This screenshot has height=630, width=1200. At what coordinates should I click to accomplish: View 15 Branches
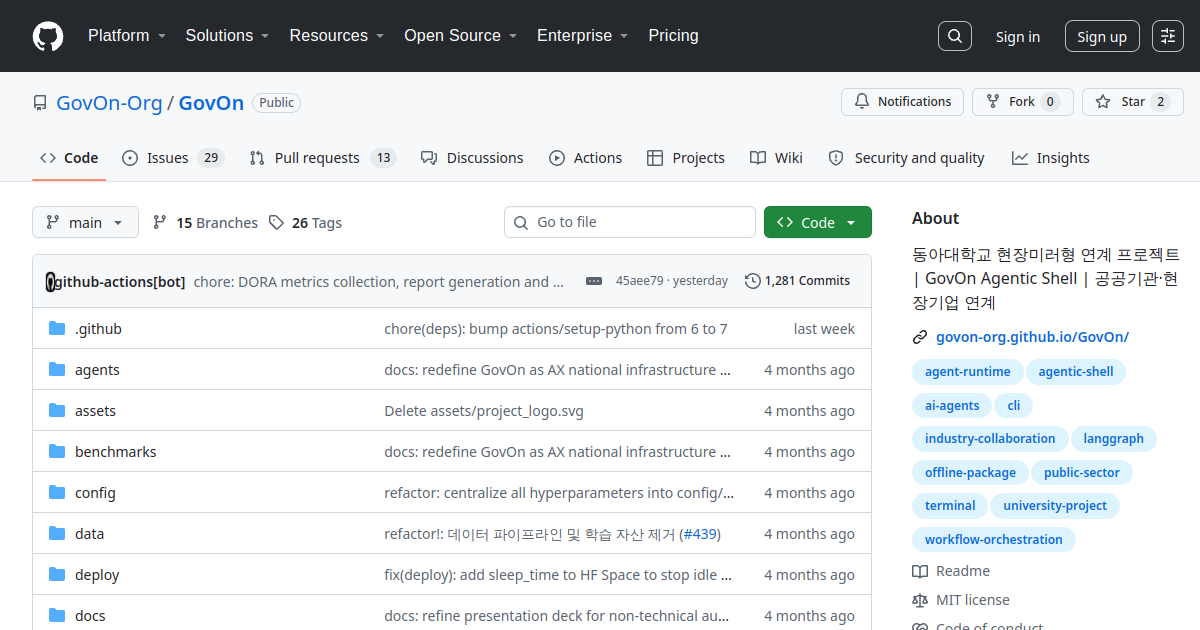click(x=205, y=223)
